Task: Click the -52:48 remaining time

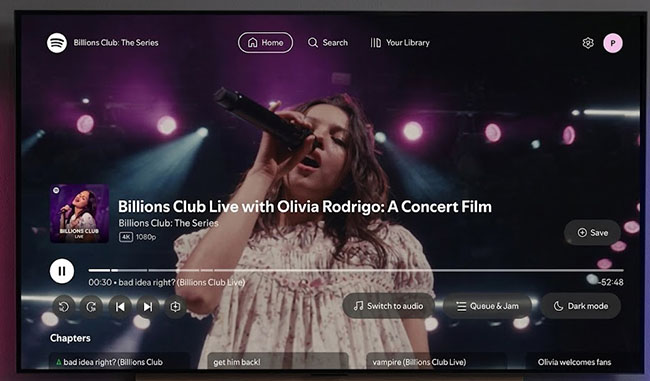Action: pos(611,282)
